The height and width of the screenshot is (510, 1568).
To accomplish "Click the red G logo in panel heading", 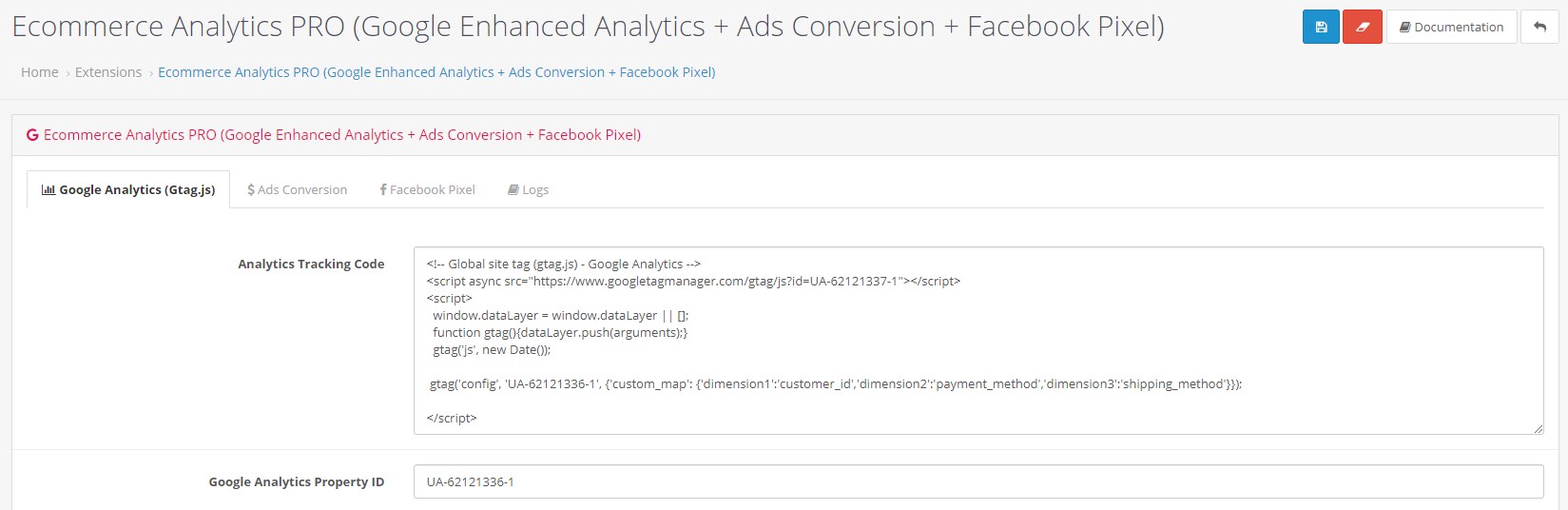I will pyautogui.click(x=32, y=135).
